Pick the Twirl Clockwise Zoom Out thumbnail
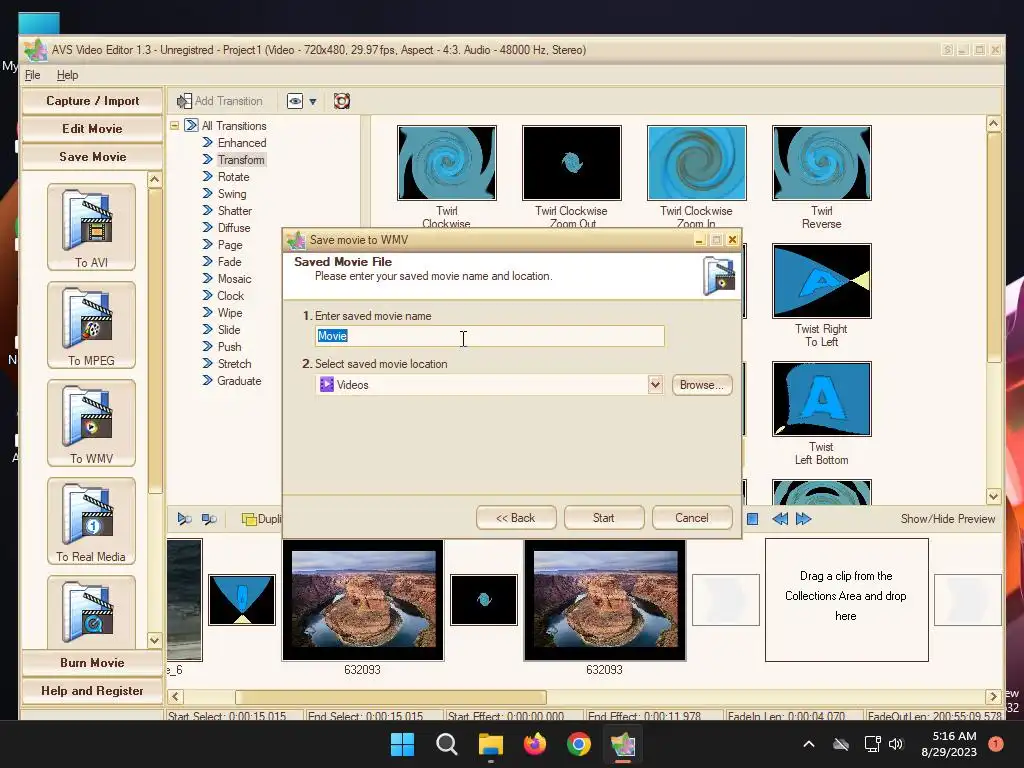 pyautogui.click(x=571, y=163)
